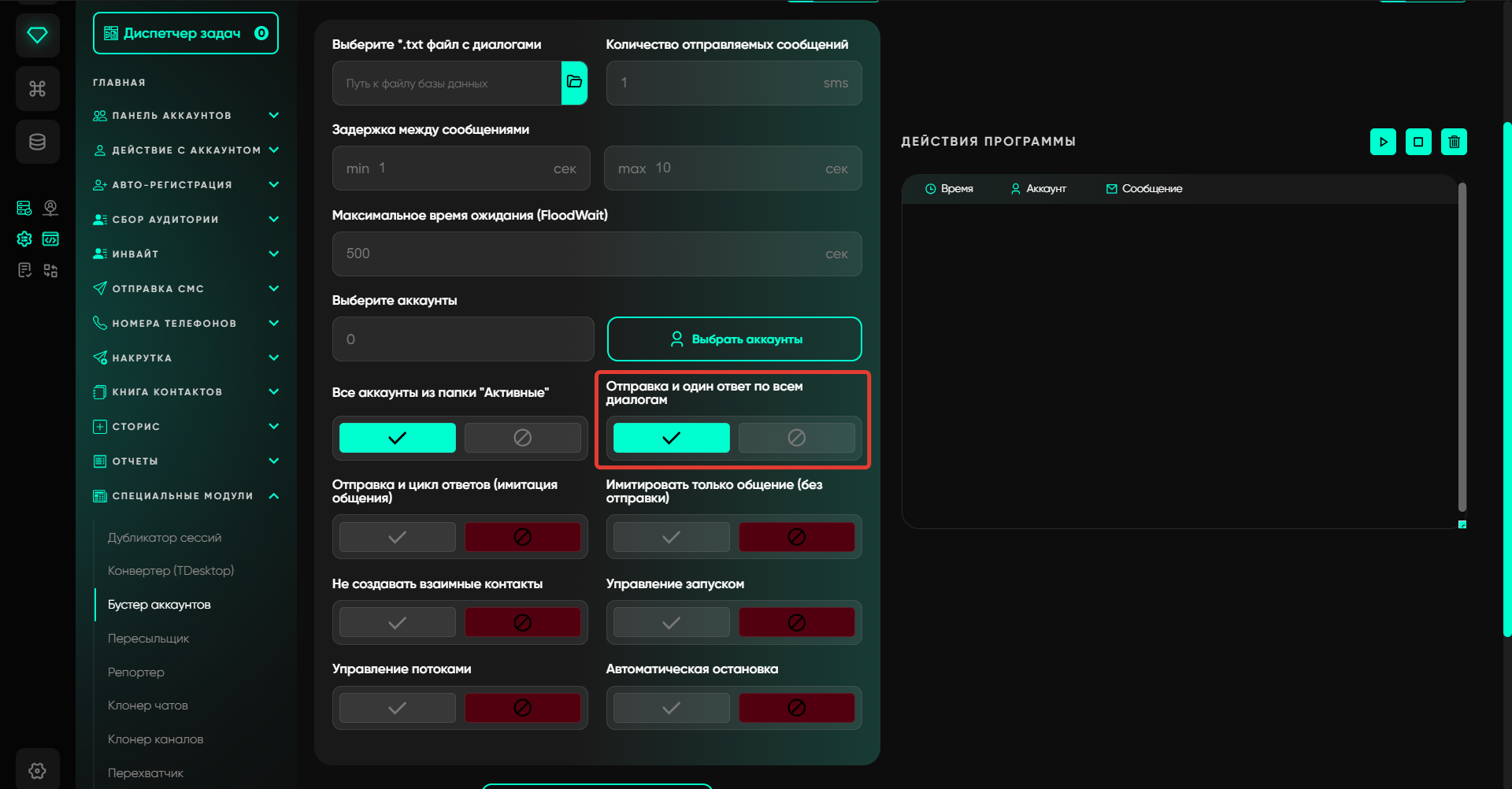Enable Автоматическая остановка checkmark toggle
Image resolution: width=1512 pixels, height=789 pixels.
tap(671, 708)
